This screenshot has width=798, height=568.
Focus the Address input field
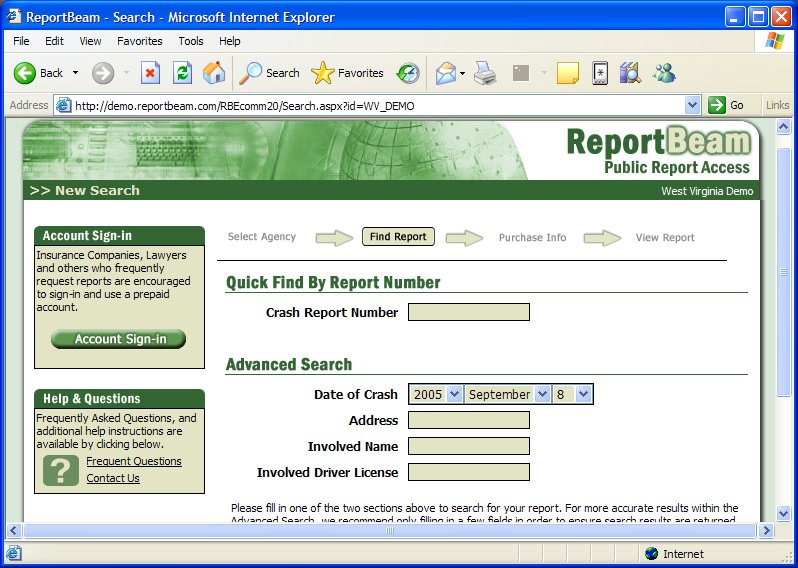tap(469, 420)
